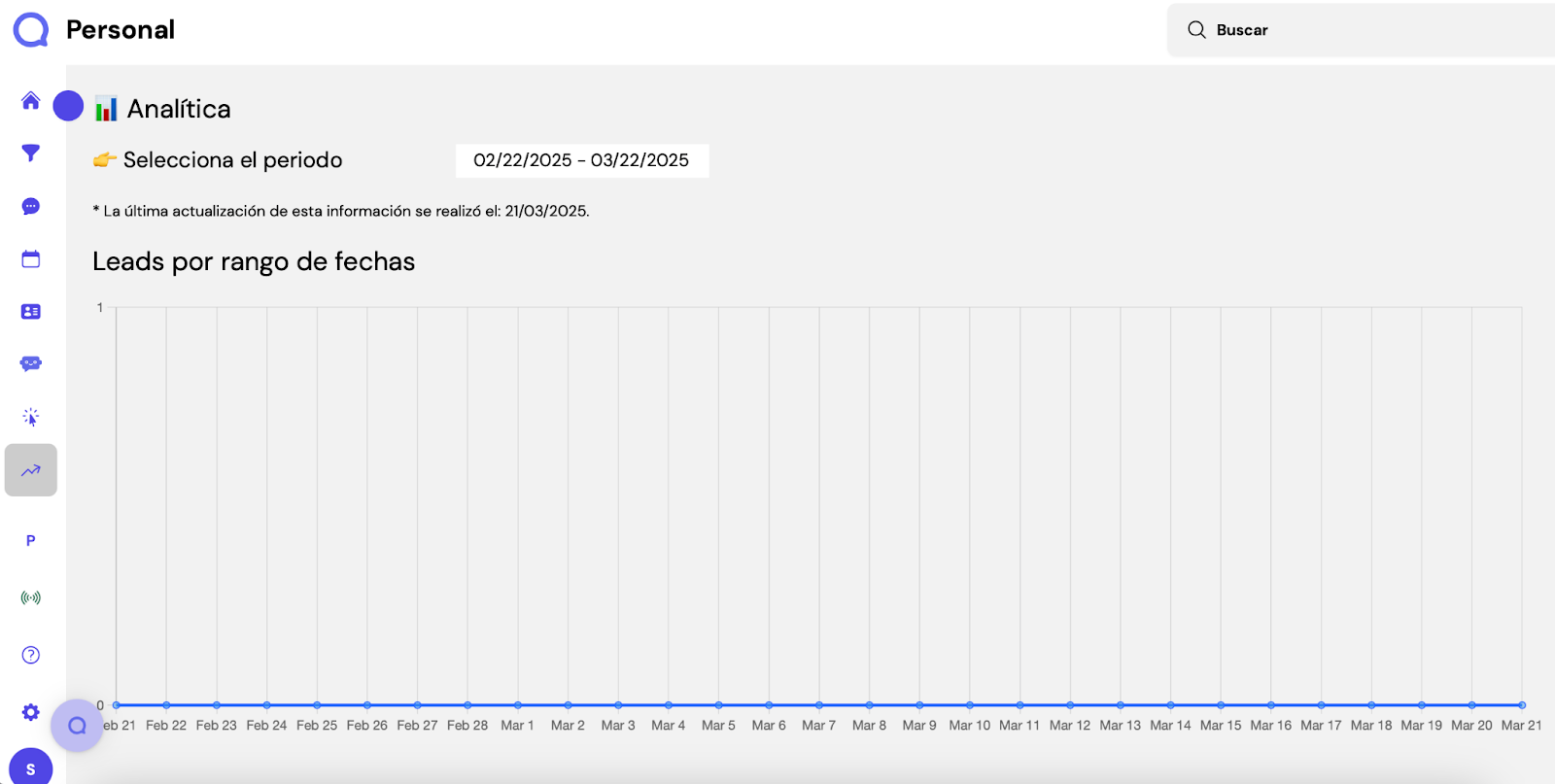Click the Mar 10 data point on chart

coord(970,705)
